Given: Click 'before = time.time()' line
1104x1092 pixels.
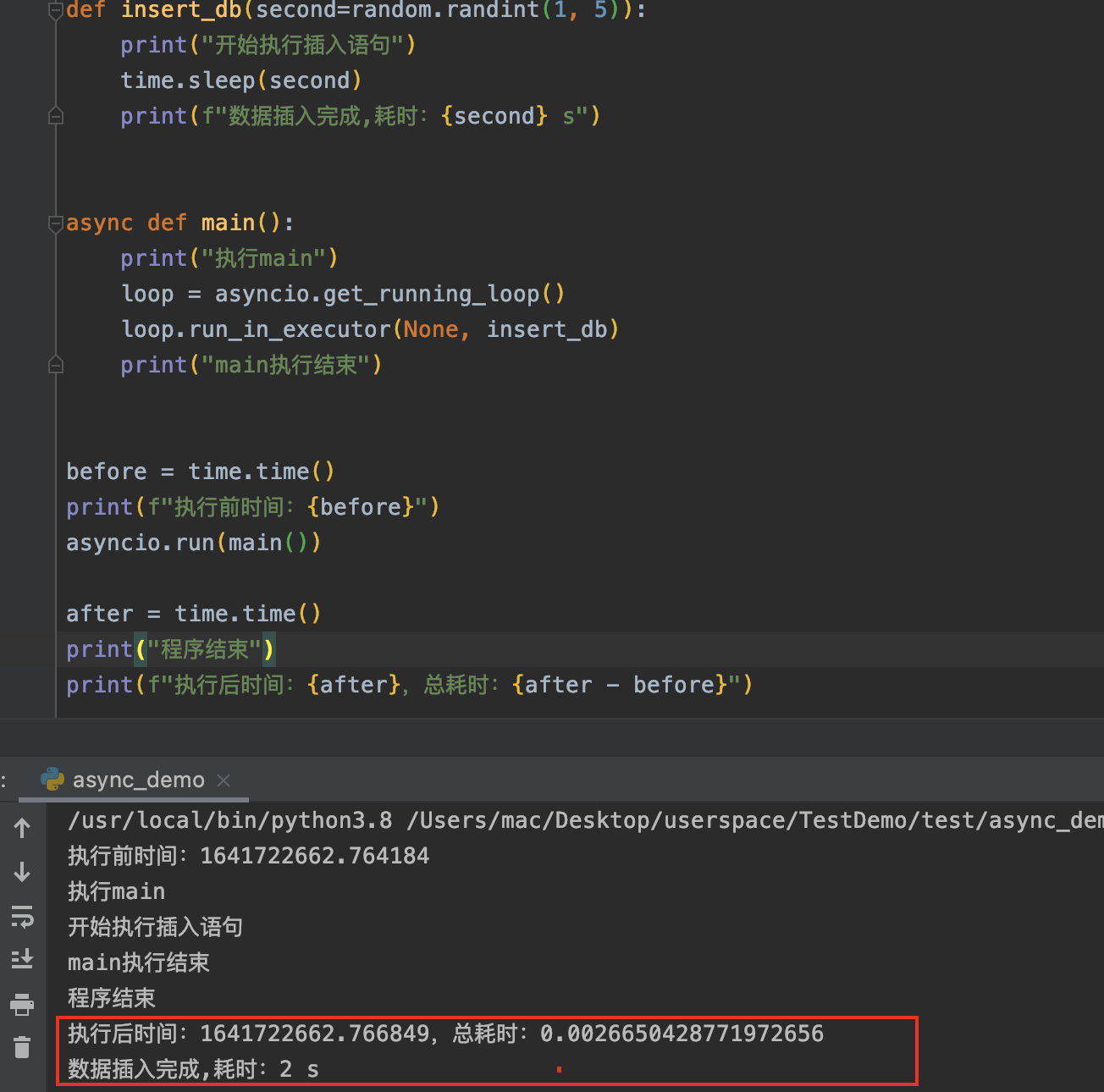Looking at the screenshot, I should (x=201, y=472).
